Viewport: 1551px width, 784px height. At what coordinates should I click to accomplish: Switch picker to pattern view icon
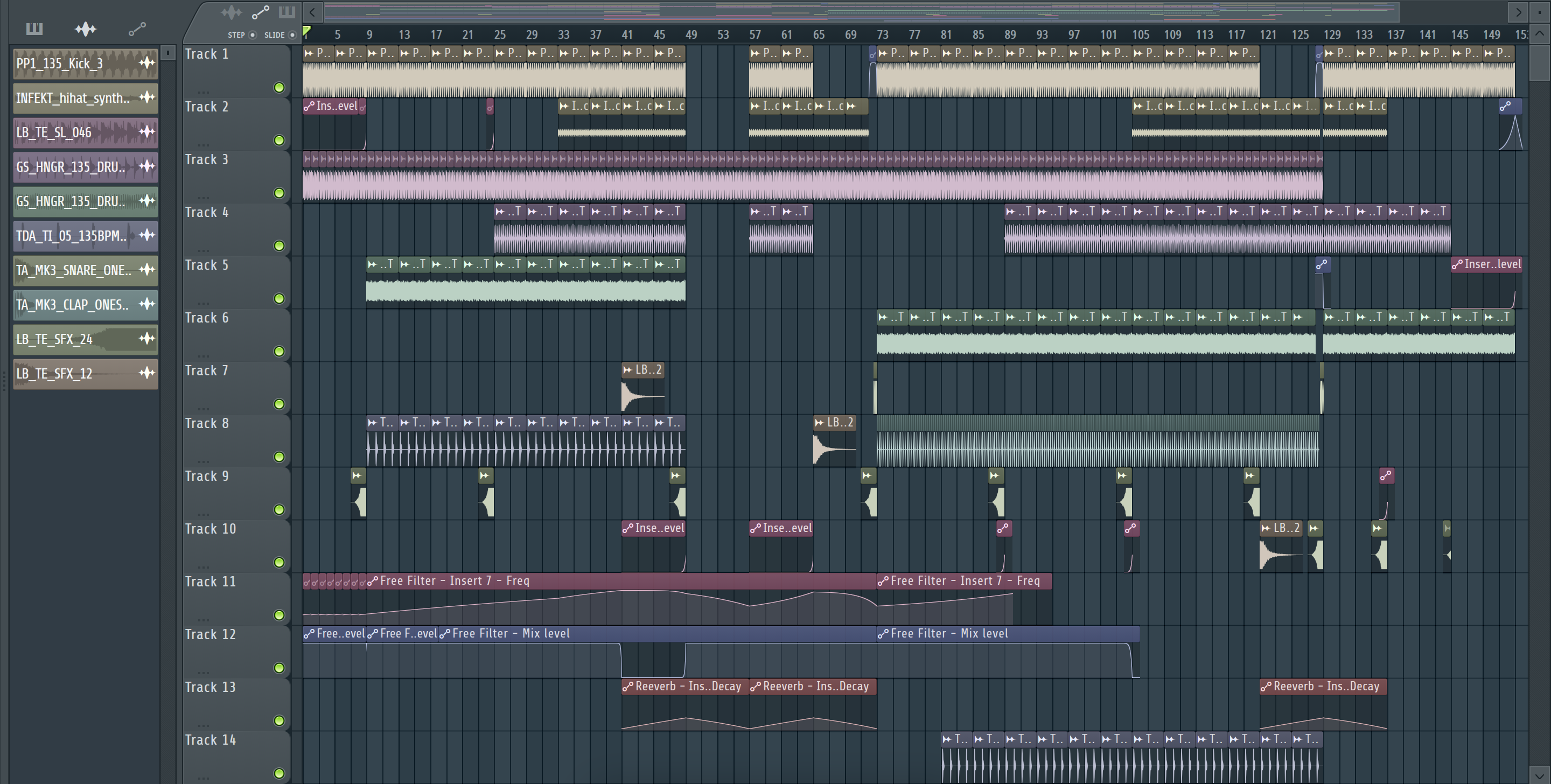point(34,29)
